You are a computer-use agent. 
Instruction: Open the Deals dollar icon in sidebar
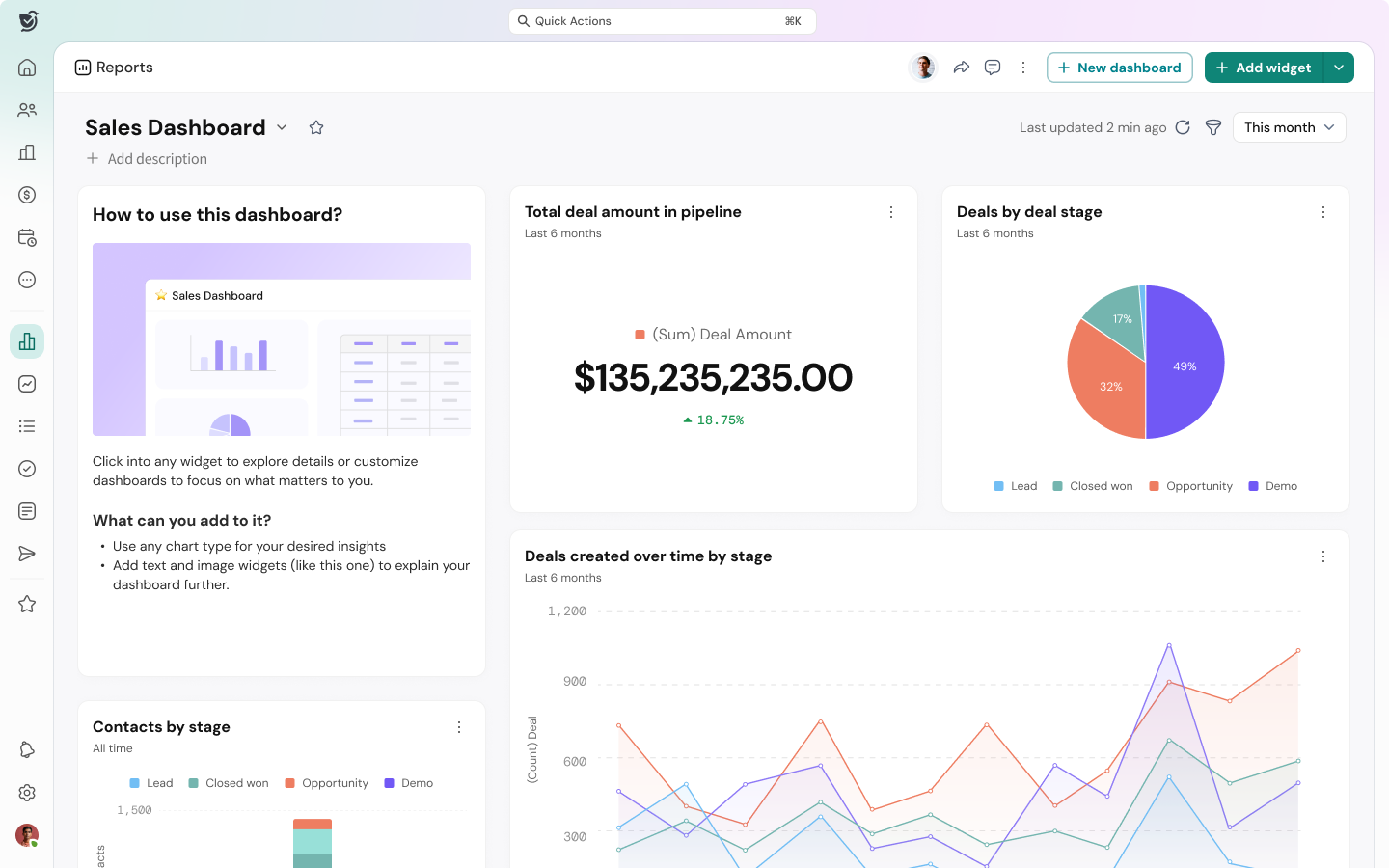27,195
